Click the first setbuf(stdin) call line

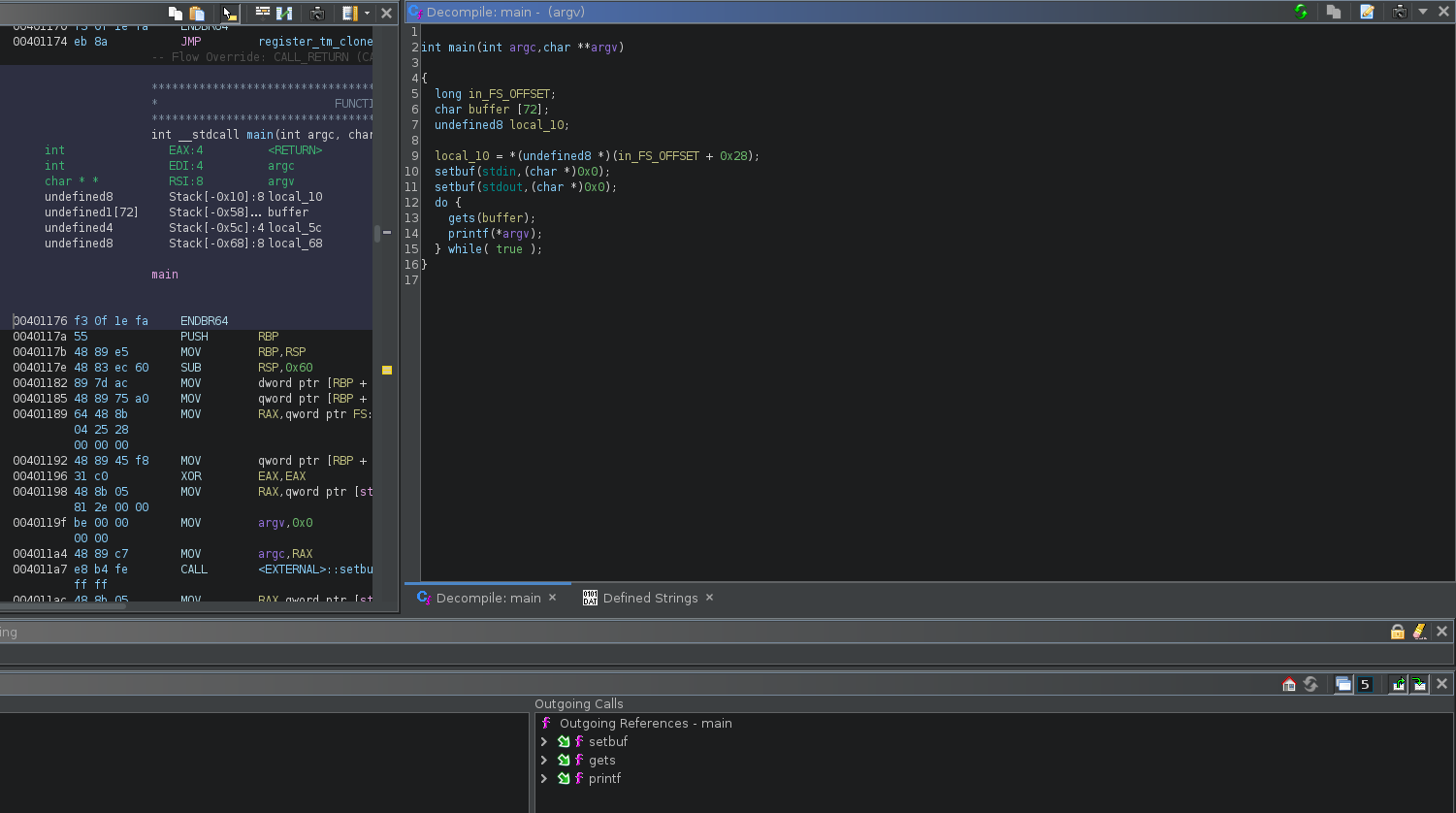[x=522, y=172]
